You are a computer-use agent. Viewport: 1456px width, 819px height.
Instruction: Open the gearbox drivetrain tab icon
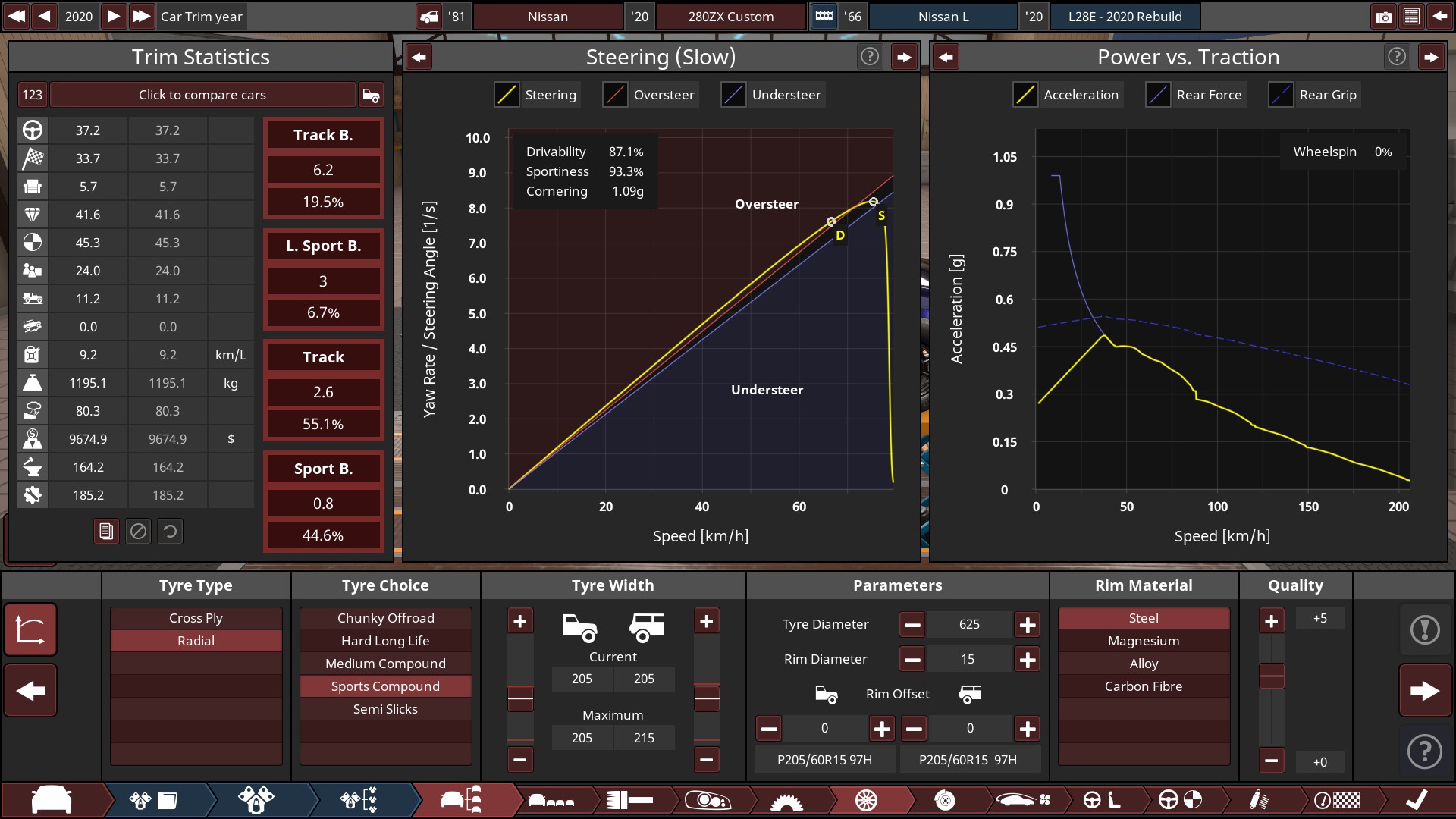click(786, 800)
